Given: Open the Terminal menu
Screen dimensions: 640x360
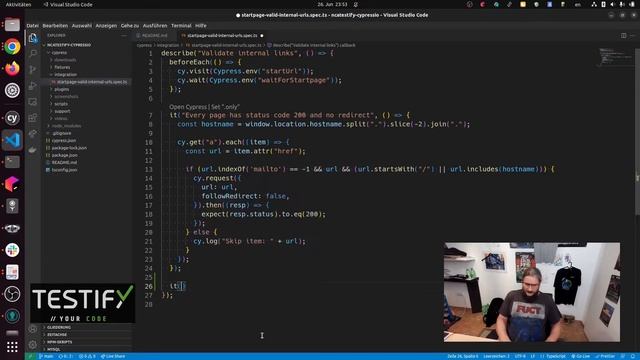Looking at the screenshot, I should pos(181,25).
